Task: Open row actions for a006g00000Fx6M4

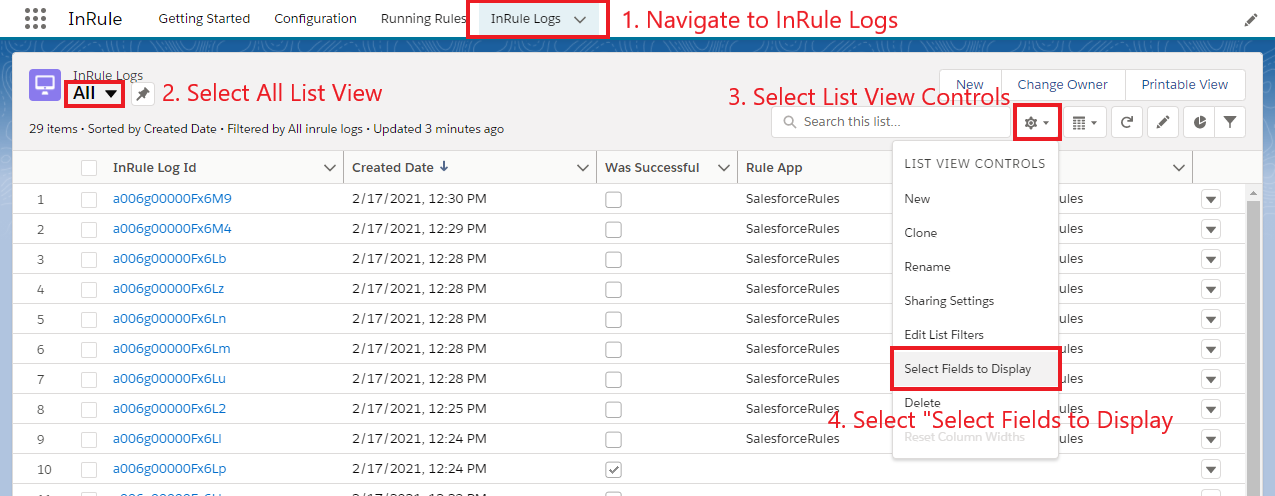Action: [1211, 229]
